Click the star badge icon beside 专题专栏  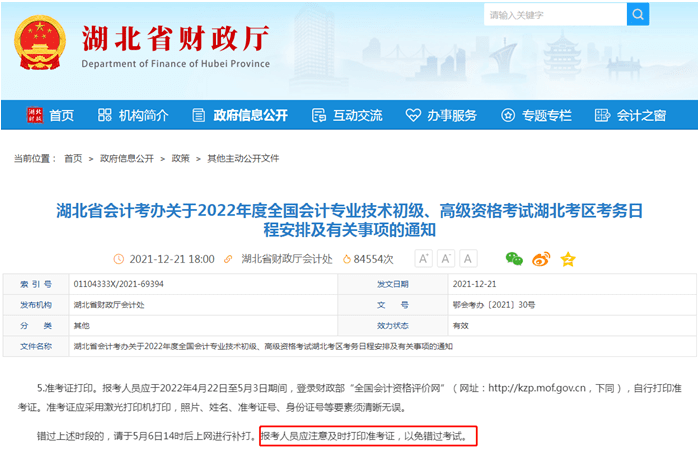point(508,115)
